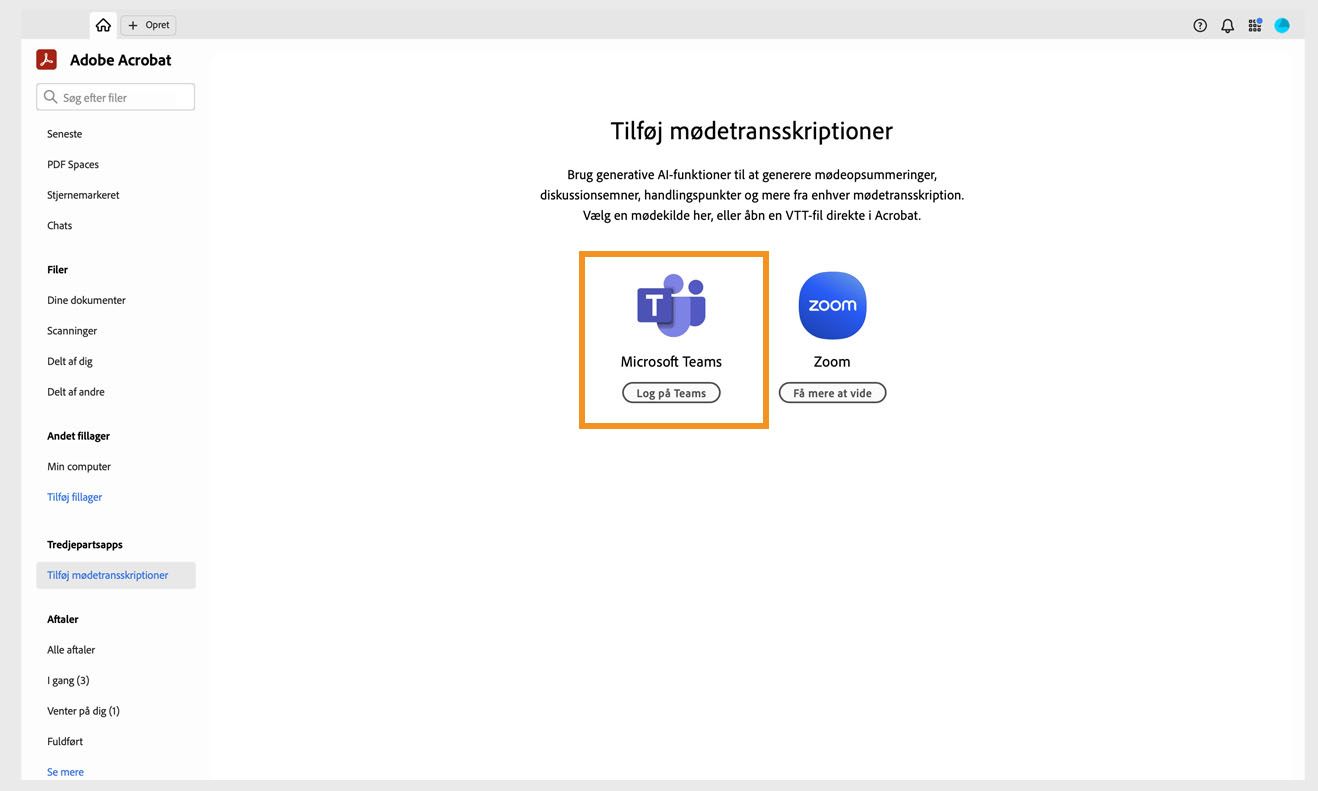The width and height of the screenshot is (1318, 791).
Task: Go to the Home tab icon
Action: (x=103, y=25)
